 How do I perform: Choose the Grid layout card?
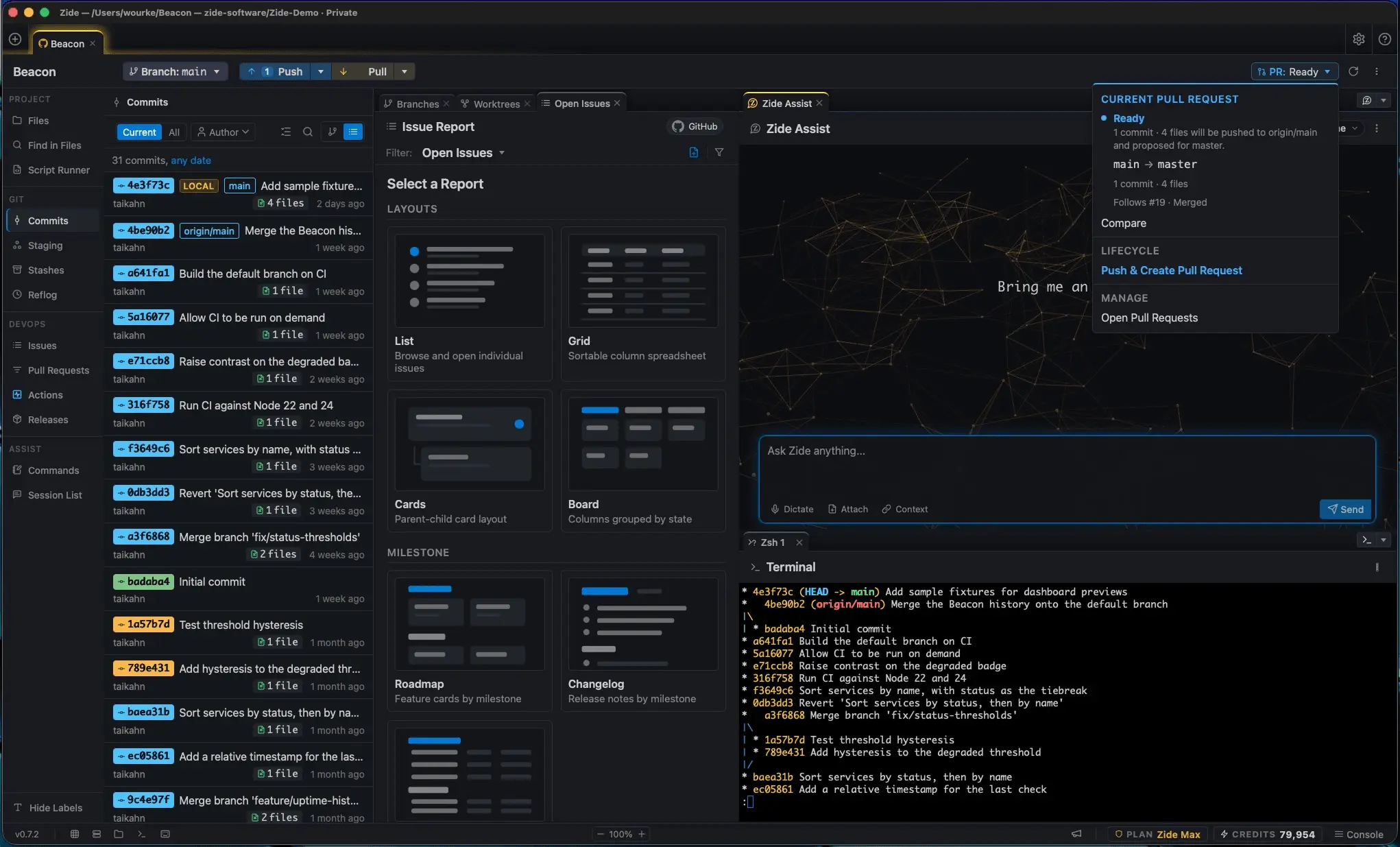pyautogui.click(x=642, y=304)
